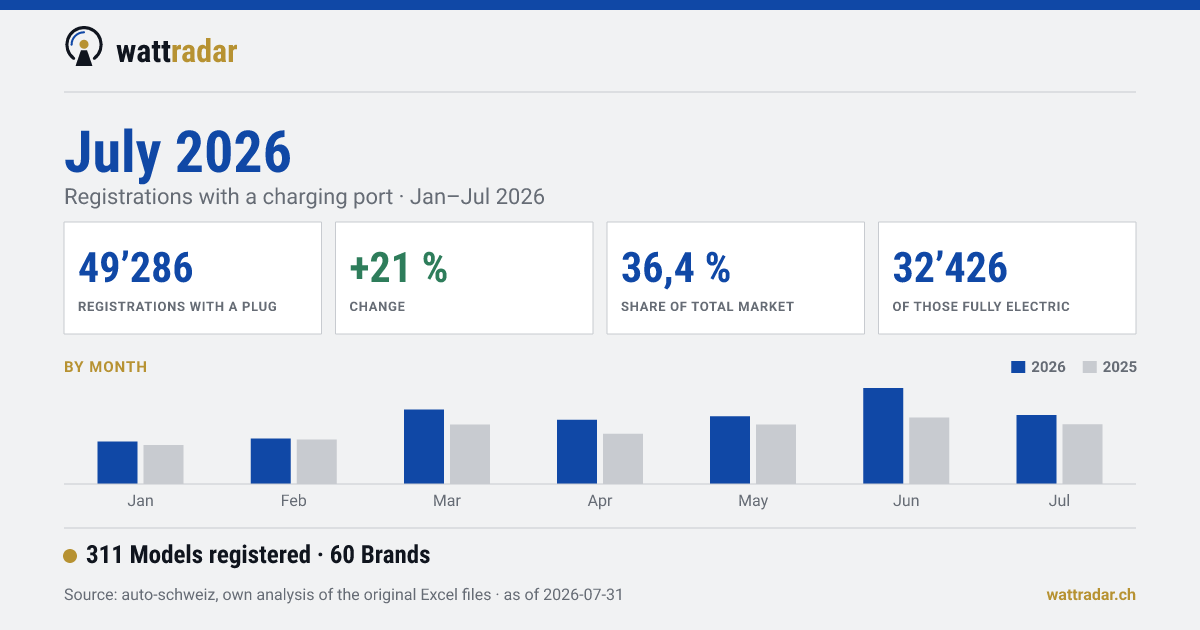This screenshot has width=1200, height=630.
Task: Click the gray 2025 legend swatch
Action: (x=1089, y=367)
